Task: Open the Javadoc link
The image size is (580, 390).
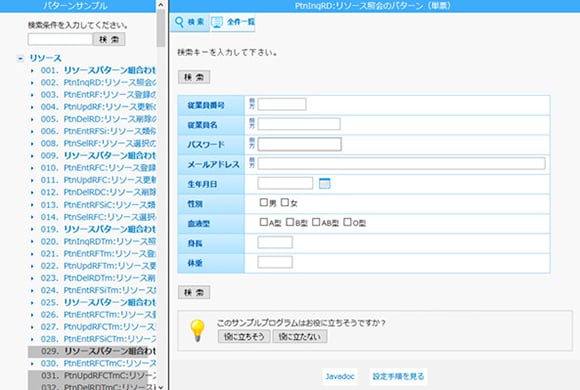Action: click(x=340, y=377)
